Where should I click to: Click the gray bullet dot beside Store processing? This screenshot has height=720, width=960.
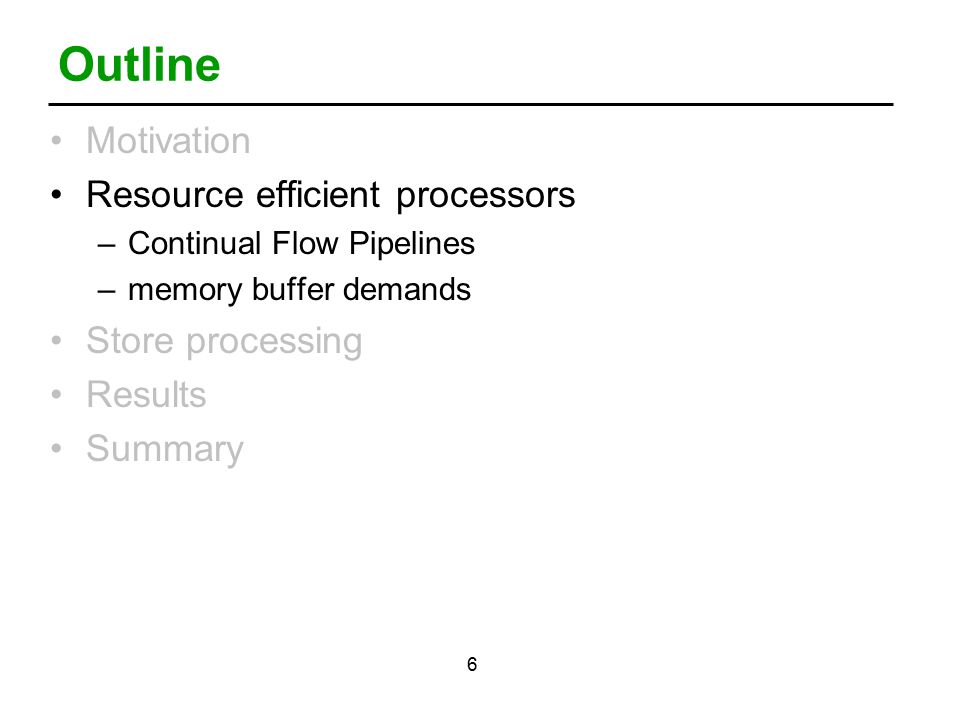coord(56,340)
